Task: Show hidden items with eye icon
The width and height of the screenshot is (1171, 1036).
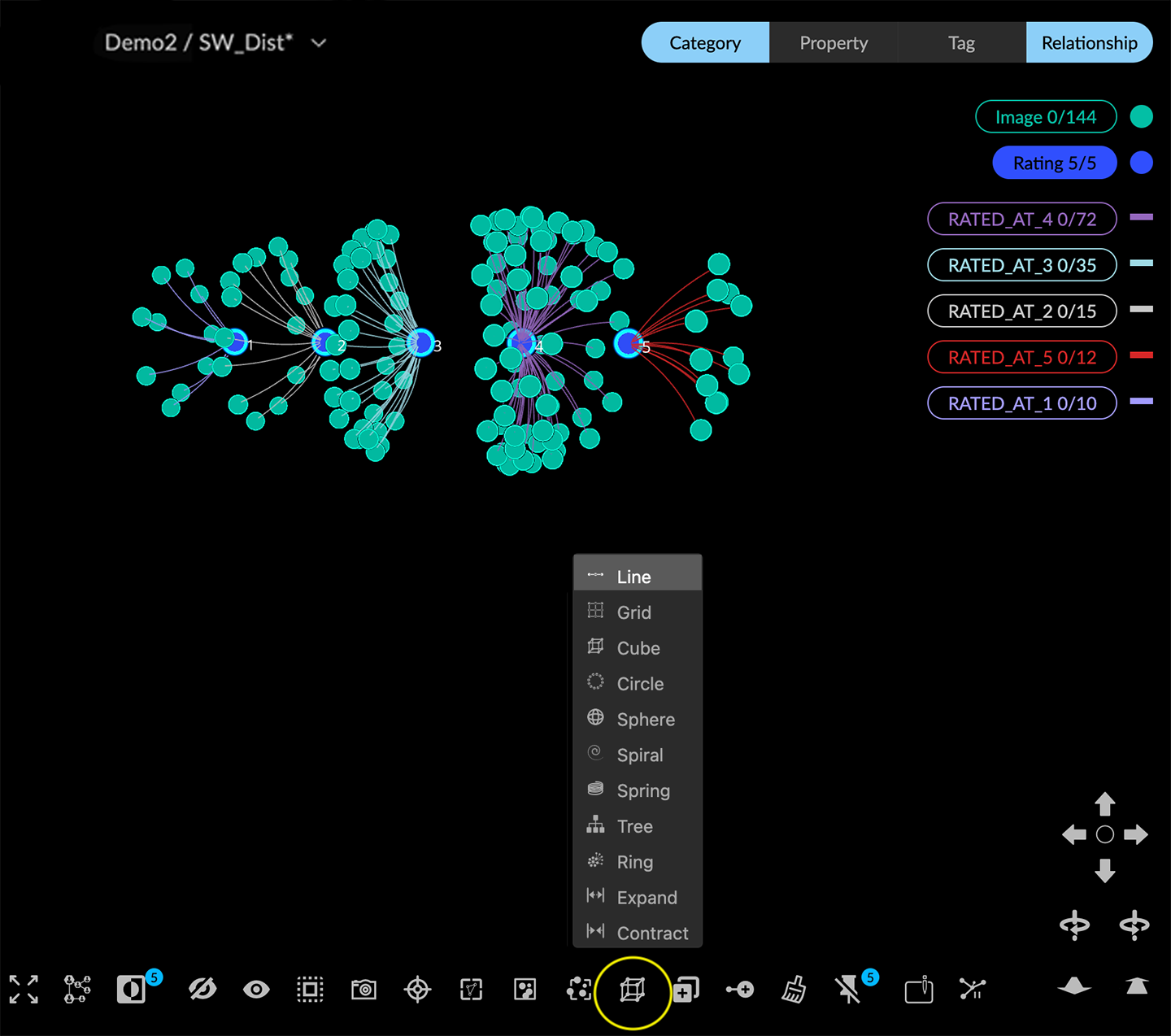Action: [x=256, y=989]
